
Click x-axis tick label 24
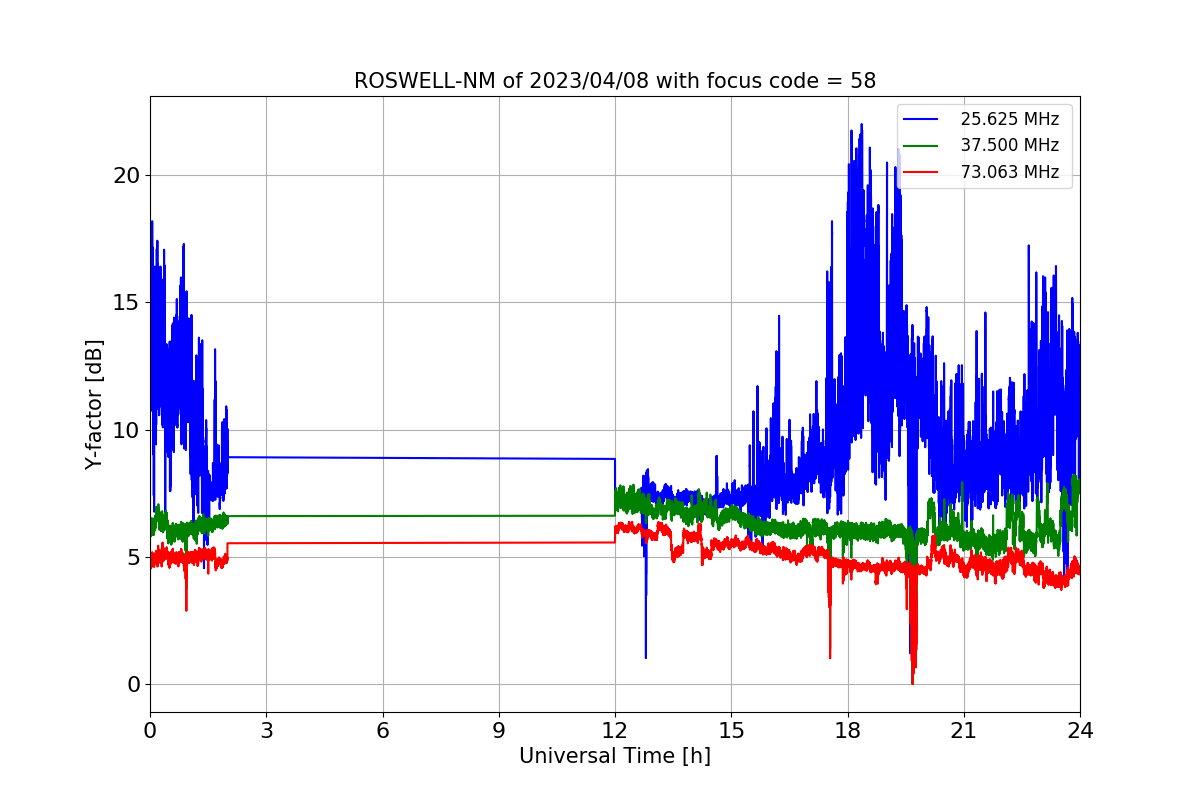(1080, 731)
